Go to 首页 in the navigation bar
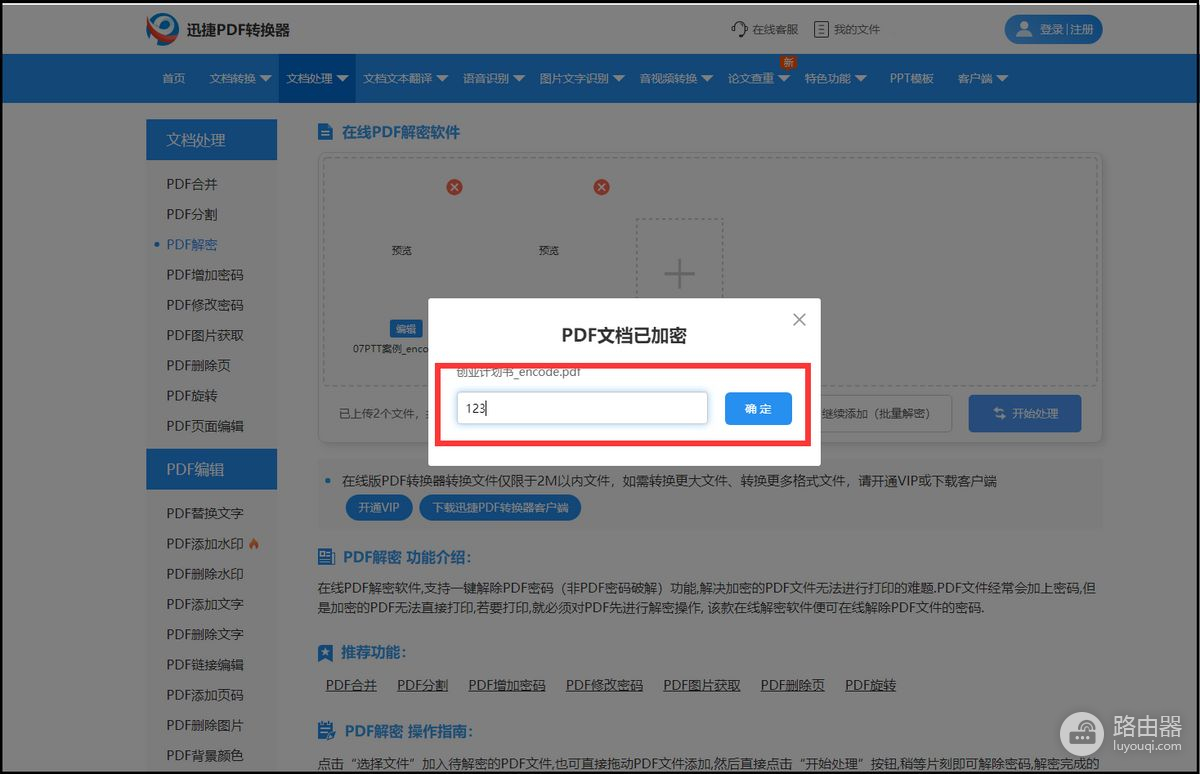 click(174, 78)
